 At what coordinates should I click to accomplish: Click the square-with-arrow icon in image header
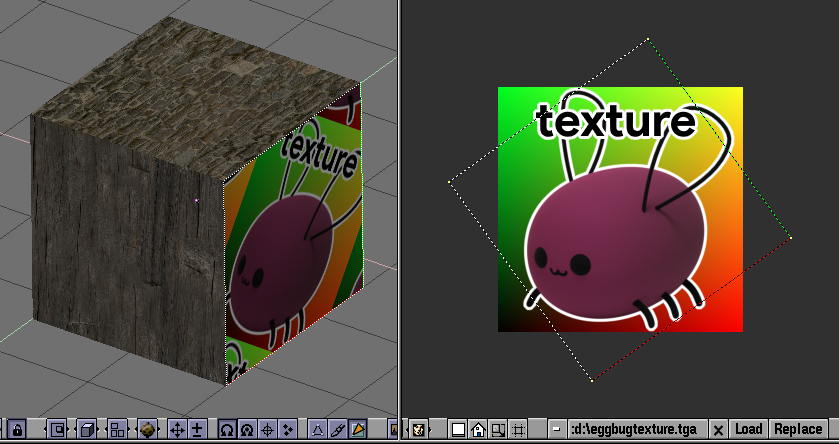point(498,429)
